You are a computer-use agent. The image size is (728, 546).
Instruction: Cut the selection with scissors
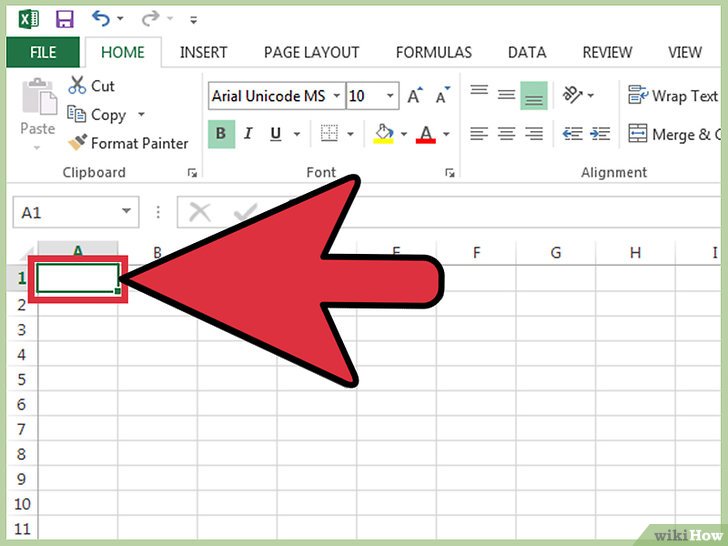pyautogui.click(x=91, y=86)
